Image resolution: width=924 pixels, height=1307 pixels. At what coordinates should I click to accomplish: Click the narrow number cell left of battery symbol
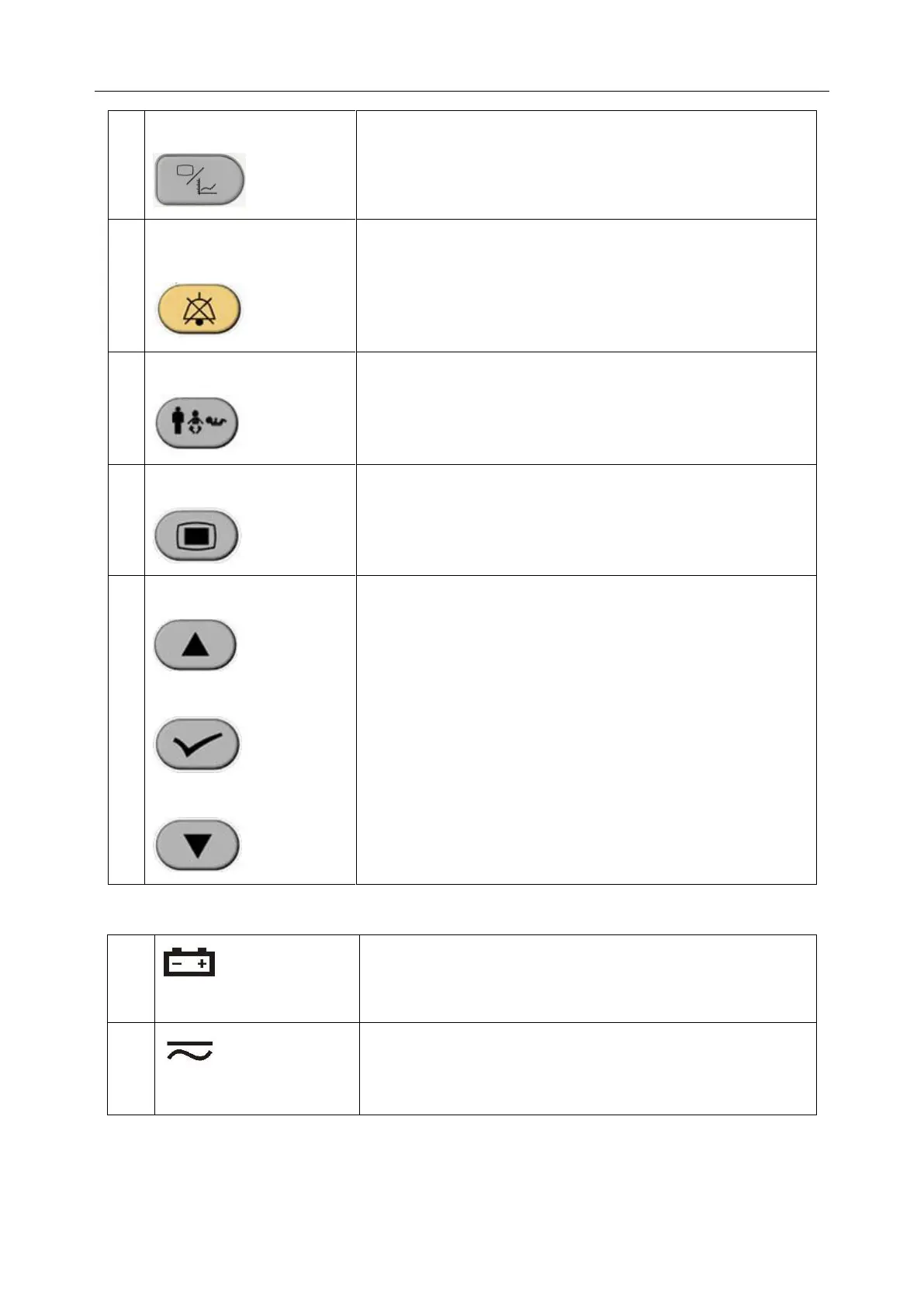click(131, 979)
